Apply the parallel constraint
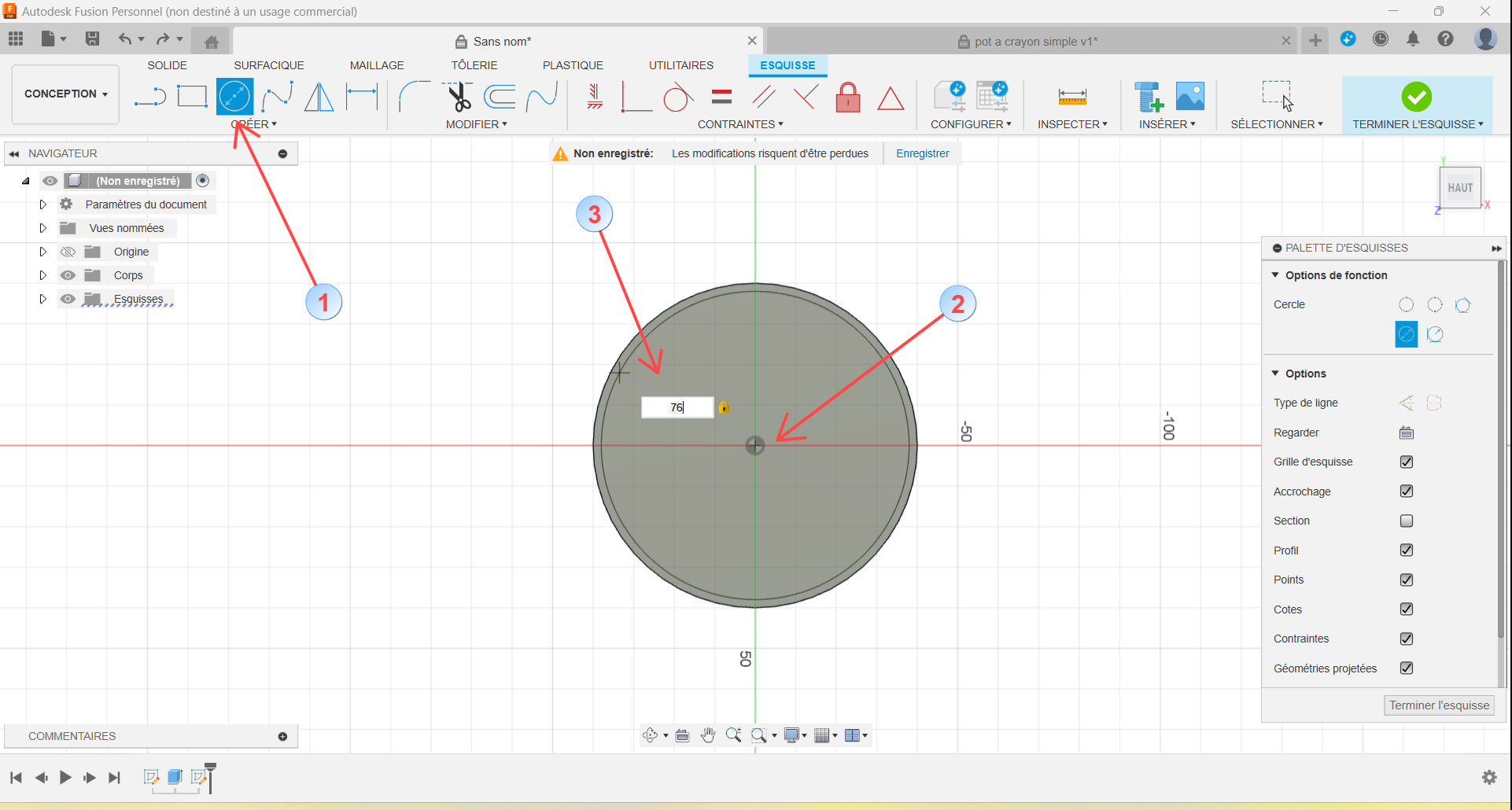Image resolution: width=1512 pixels, height=810 pixels. coord(763,97)
